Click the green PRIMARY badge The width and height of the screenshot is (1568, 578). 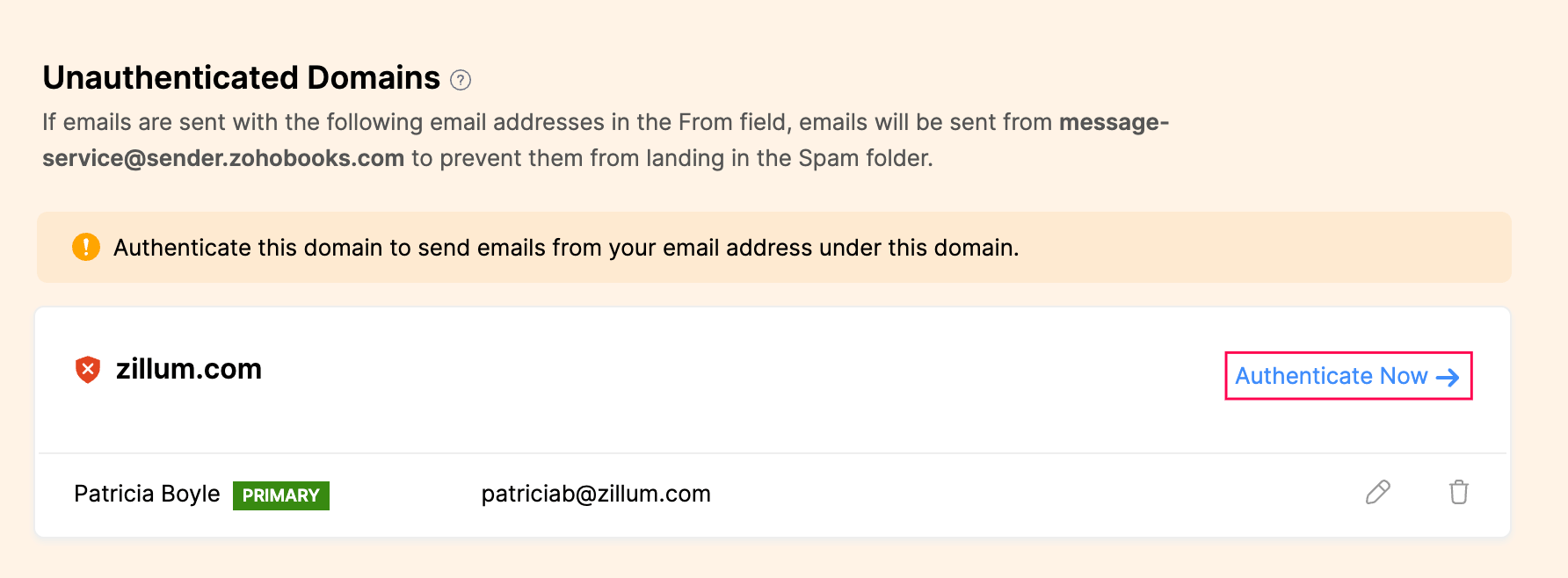[x=281, y=495]
